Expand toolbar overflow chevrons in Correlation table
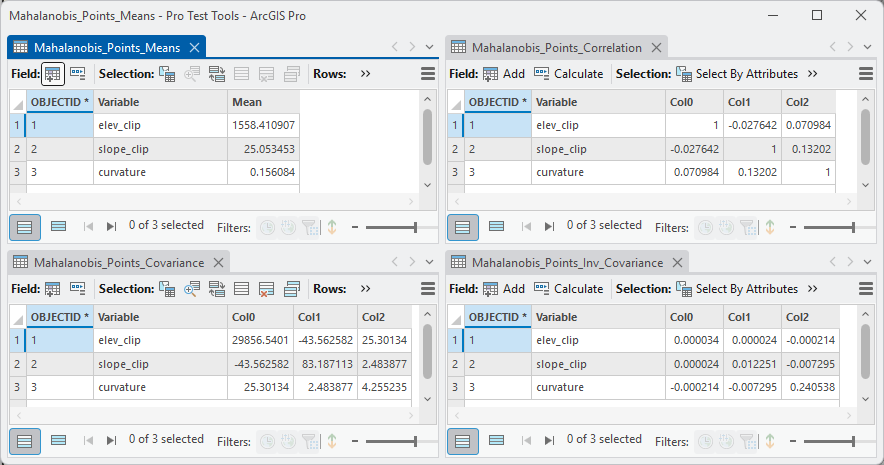 [x=812, y=74]
